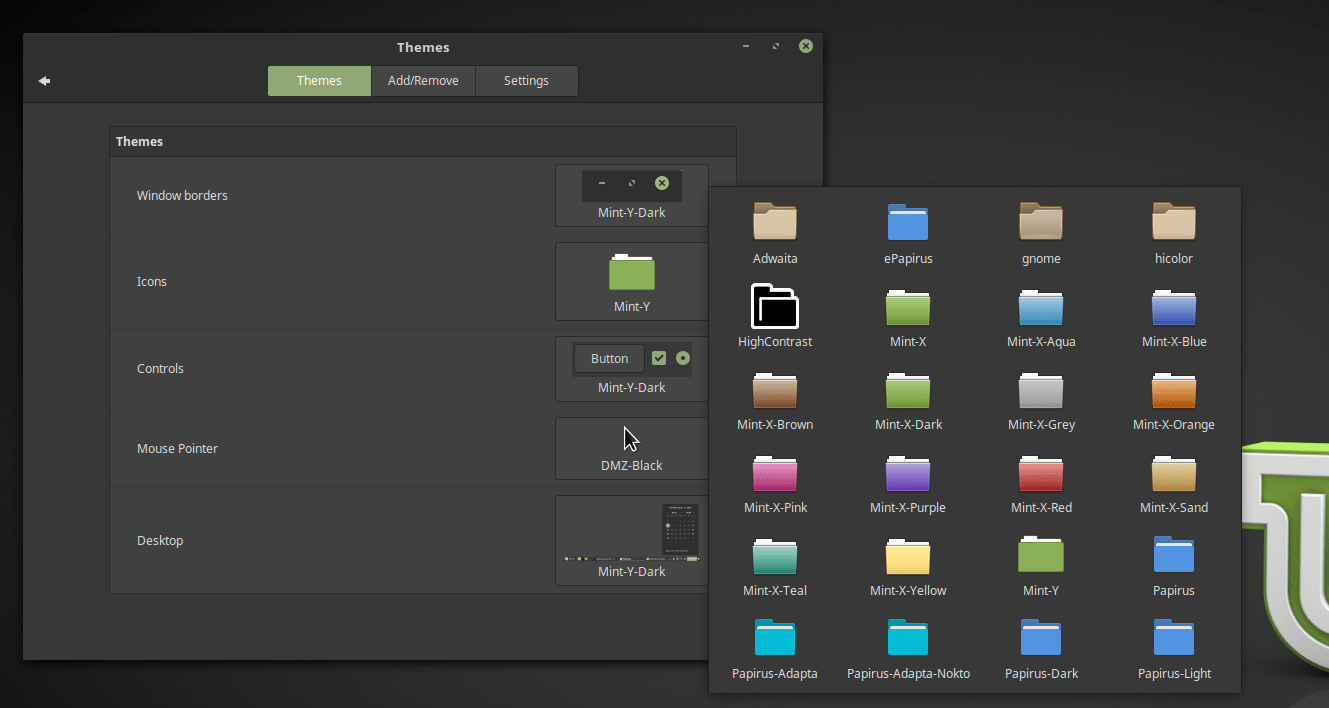Click the back arrow to return
The width and height of the screenshot is (1329, 708).
coord(44,81)
